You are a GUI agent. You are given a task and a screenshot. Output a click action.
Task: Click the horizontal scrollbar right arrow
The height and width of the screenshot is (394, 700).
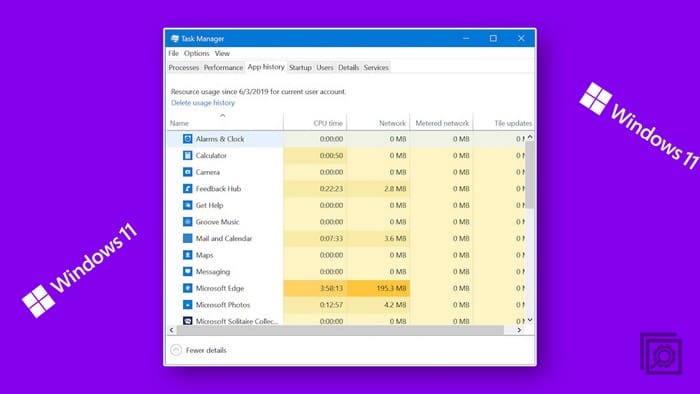pos(519,330)
